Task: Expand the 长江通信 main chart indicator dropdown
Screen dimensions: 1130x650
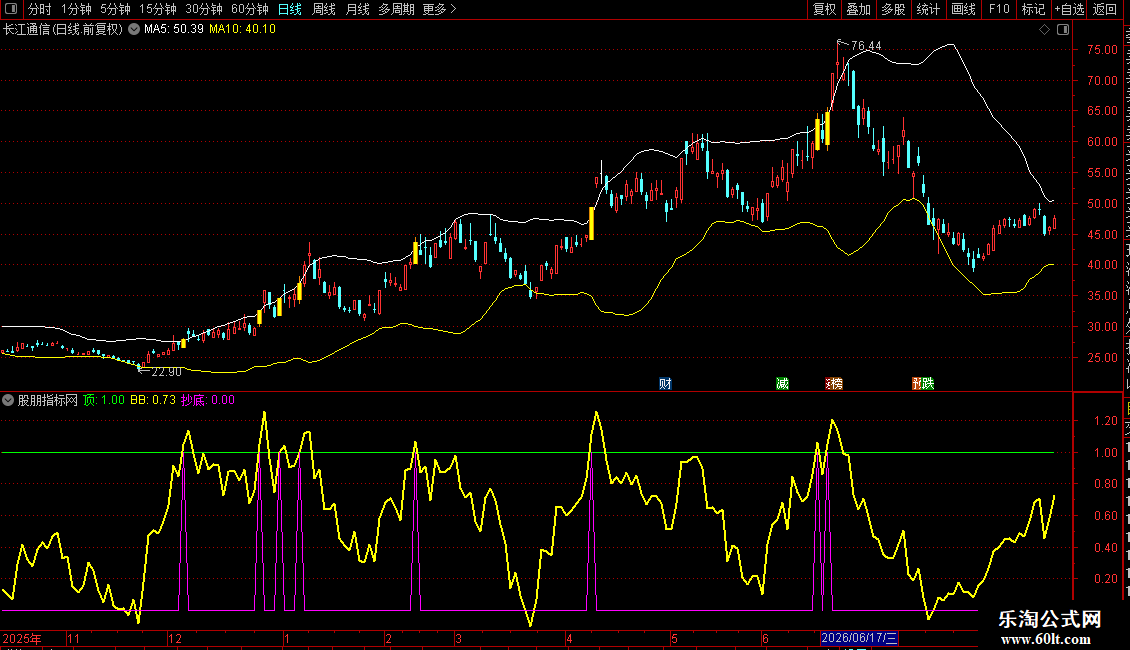Action: click(134, 30)
